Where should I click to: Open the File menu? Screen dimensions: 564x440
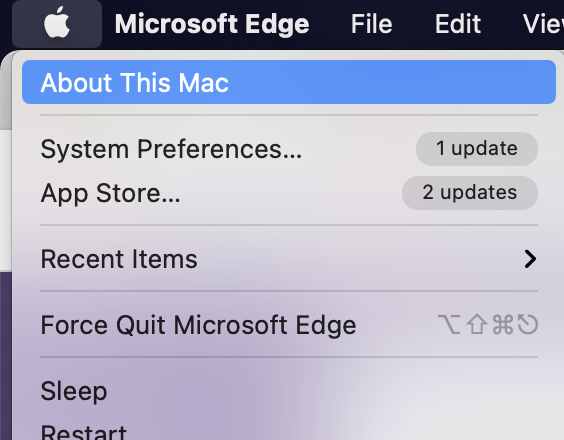click(x=372, y=24)
